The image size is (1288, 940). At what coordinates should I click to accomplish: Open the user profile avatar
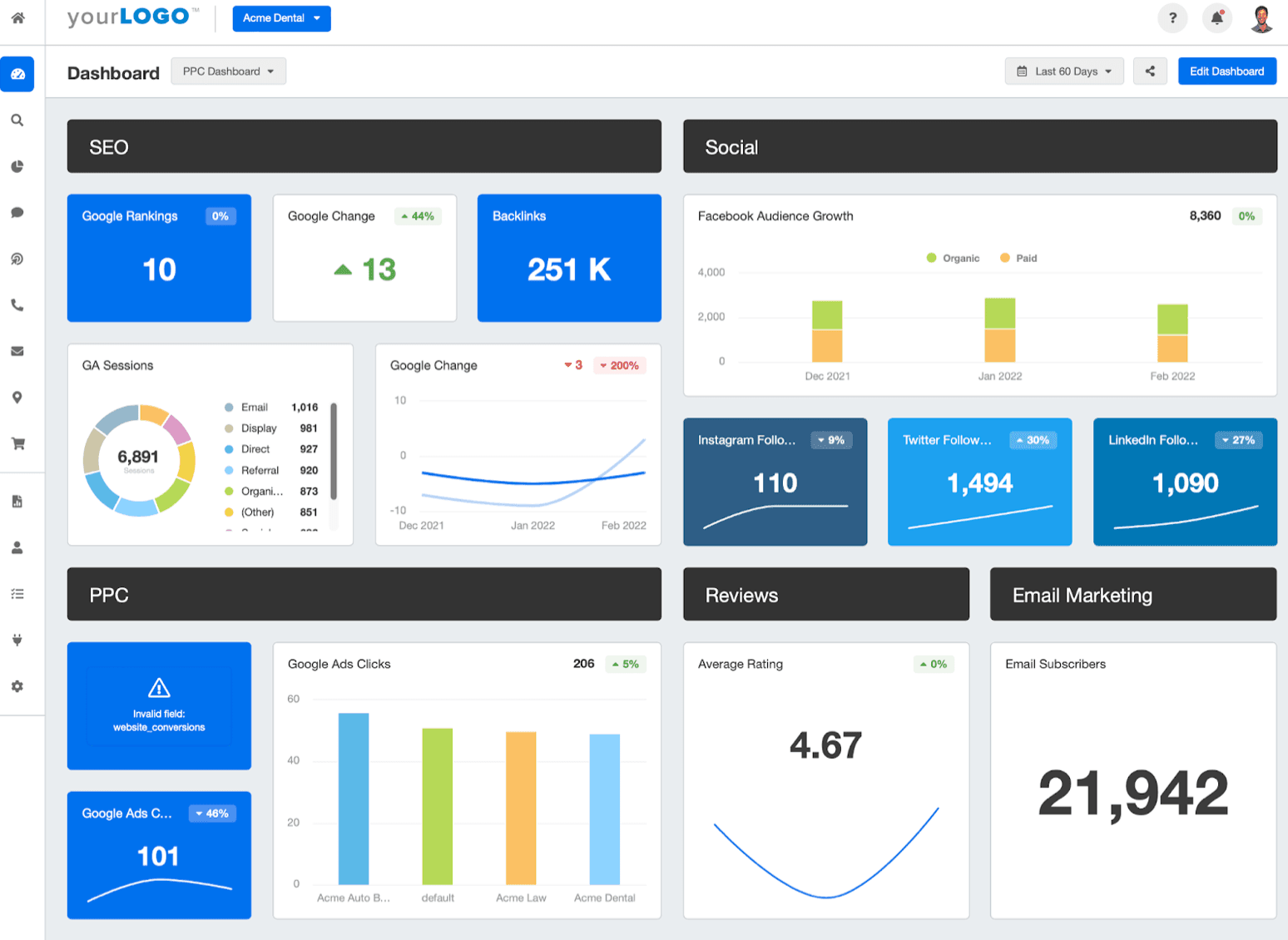(1261, 18)
